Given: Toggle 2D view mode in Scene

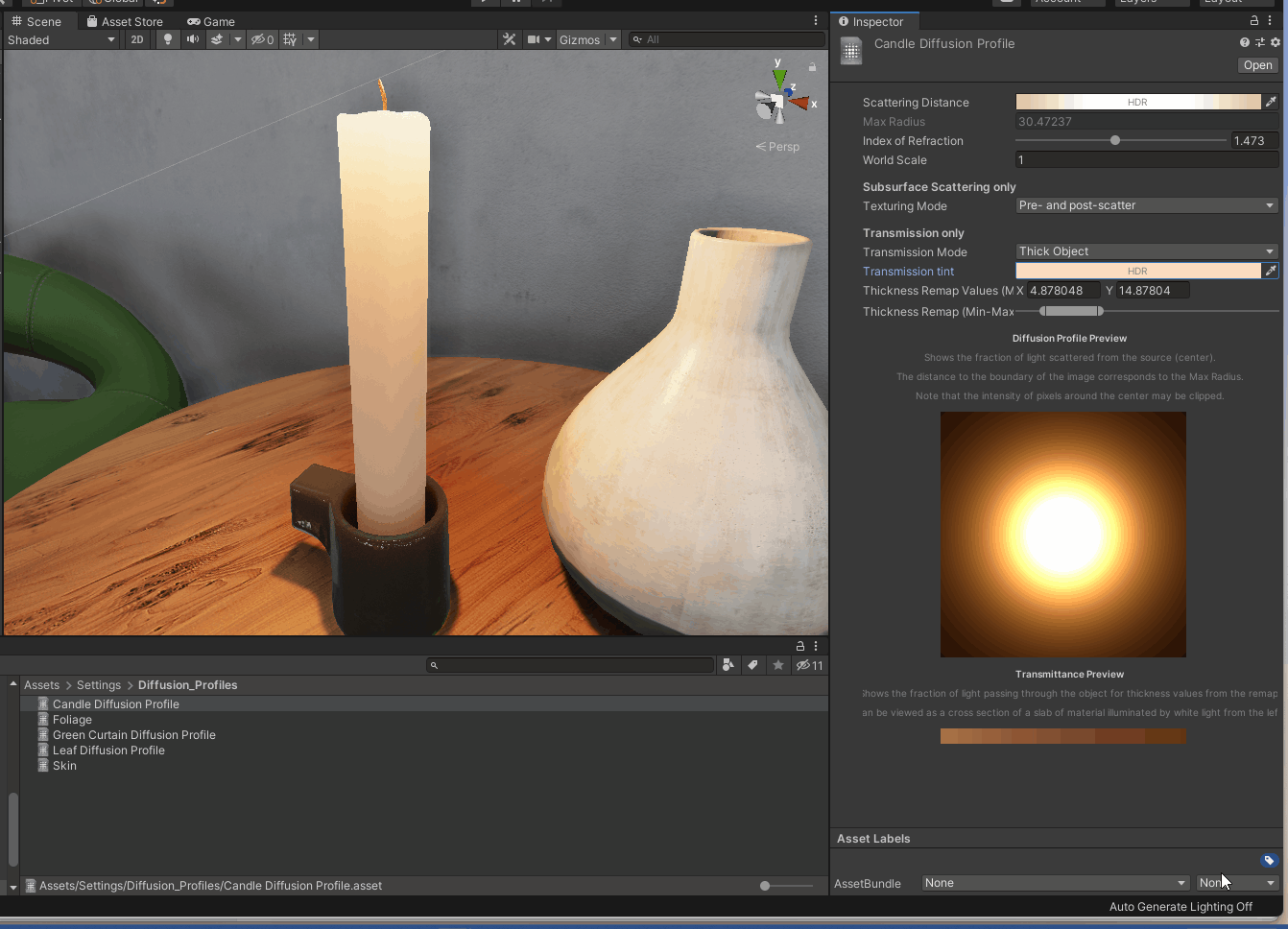Looking at the screenshot, I should (137, 39).
